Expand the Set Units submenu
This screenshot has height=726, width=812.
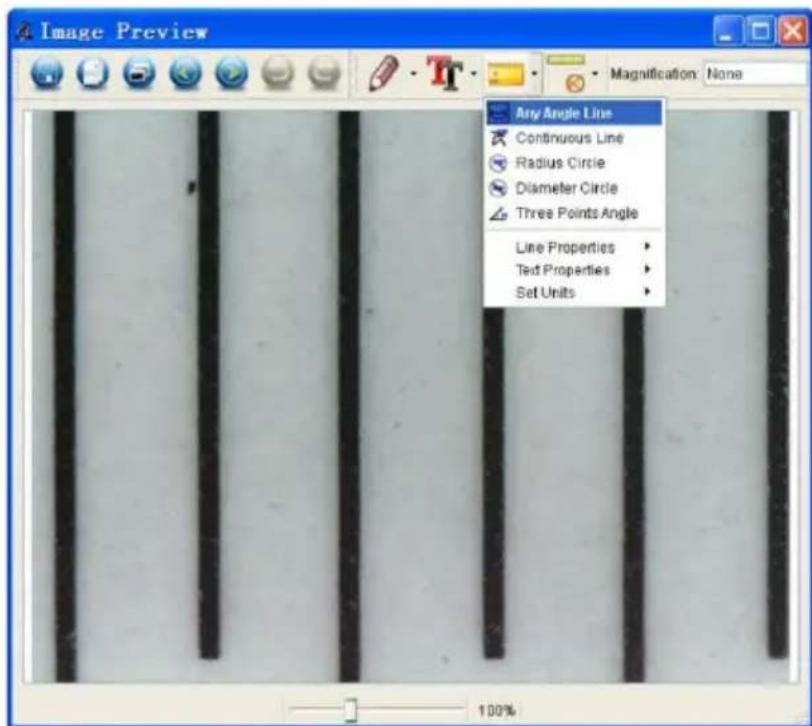point(574,293)
